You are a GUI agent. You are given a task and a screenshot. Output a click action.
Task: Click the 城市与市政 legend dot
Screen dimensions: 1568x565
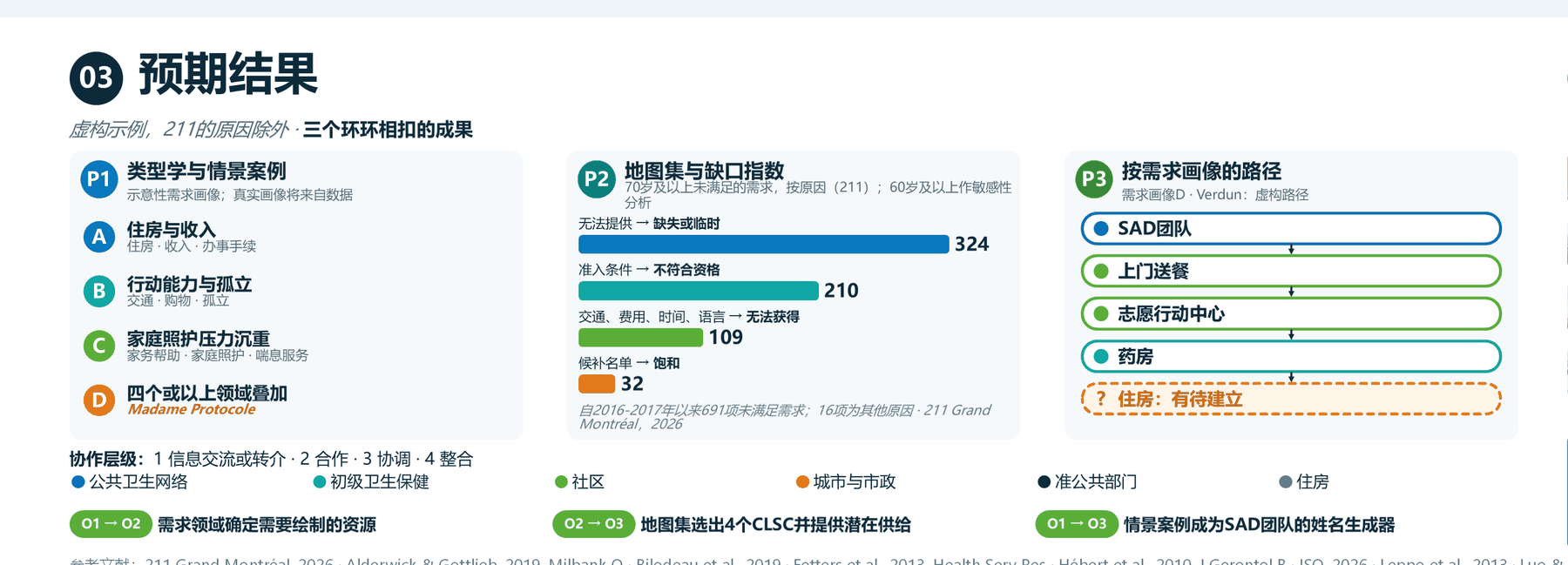(802, 481)
